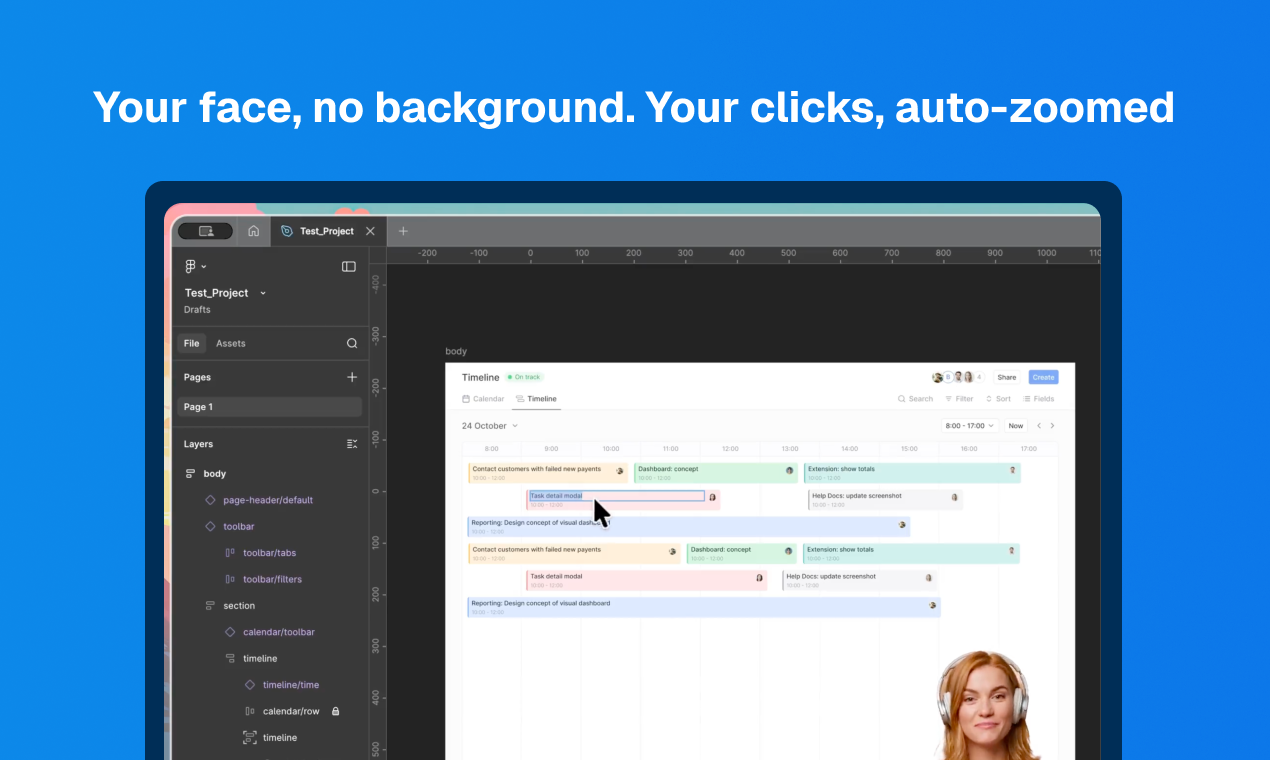Open the Filter option
The width and height of the screenshot is (1270, 760).
coord(959,399)
